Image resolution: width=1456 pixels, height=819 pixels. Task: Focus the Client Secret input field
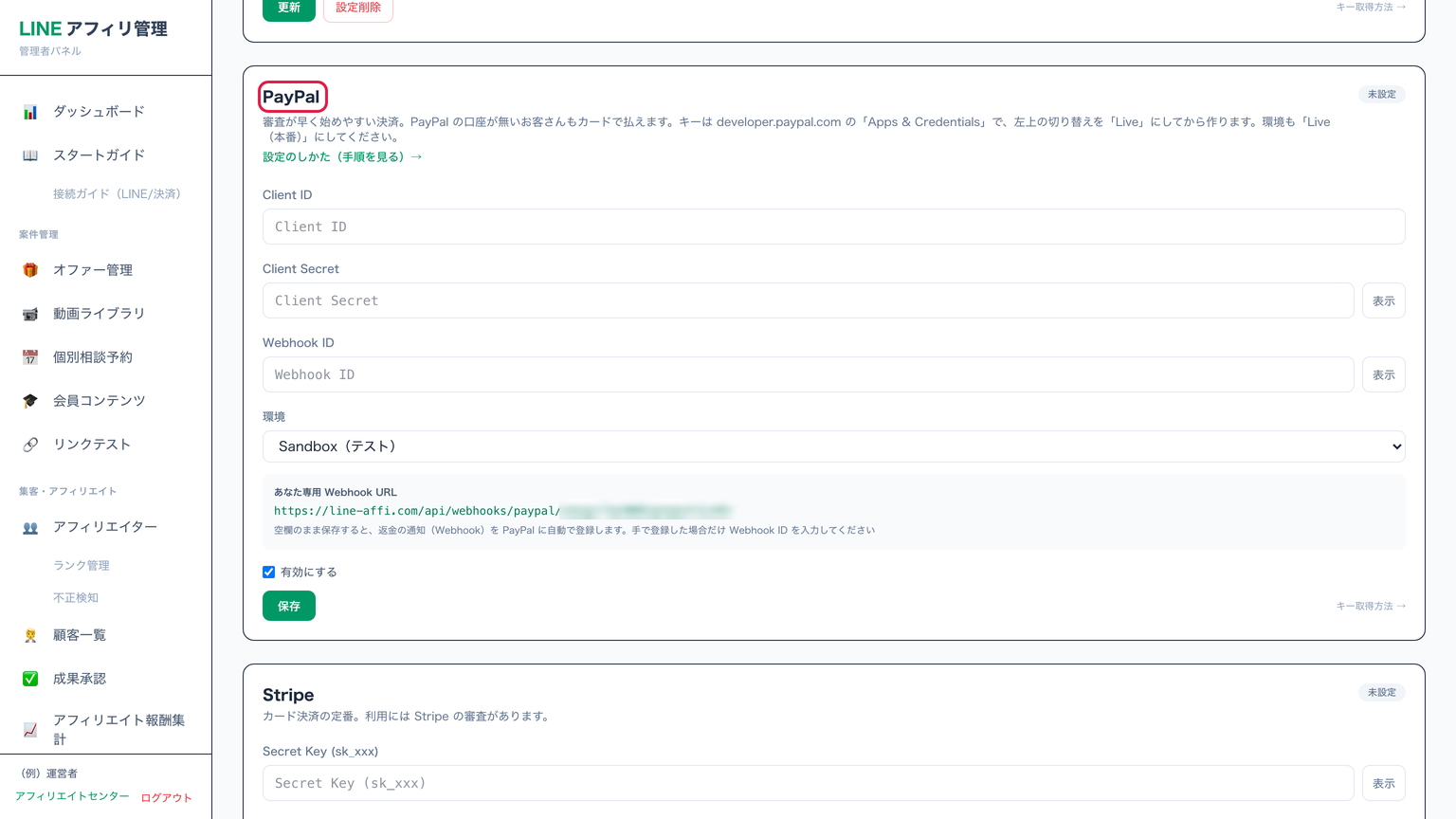click(x=808, y=300)
